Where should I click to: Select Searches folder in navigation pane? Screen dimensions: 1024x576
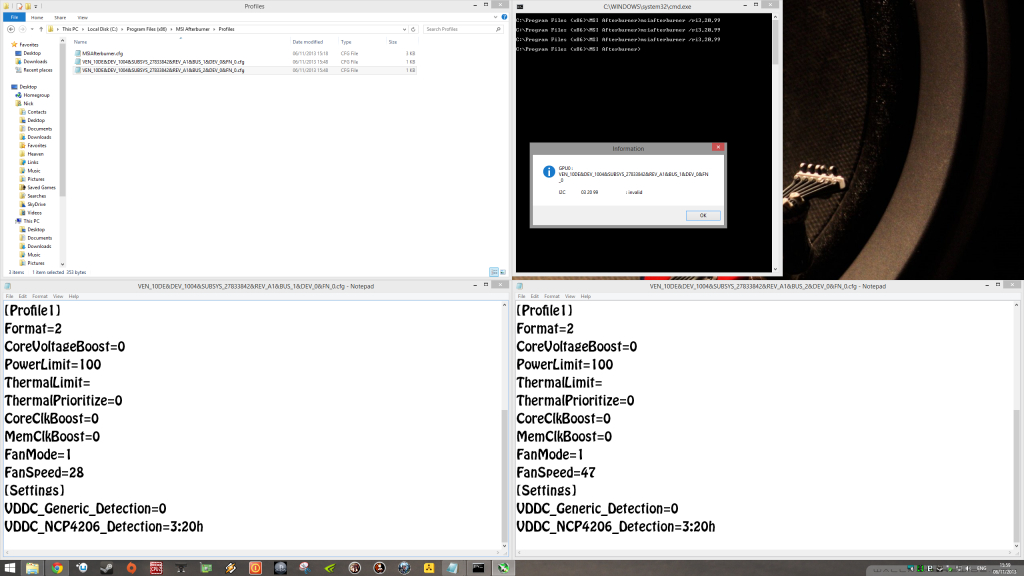coord(37,196)
